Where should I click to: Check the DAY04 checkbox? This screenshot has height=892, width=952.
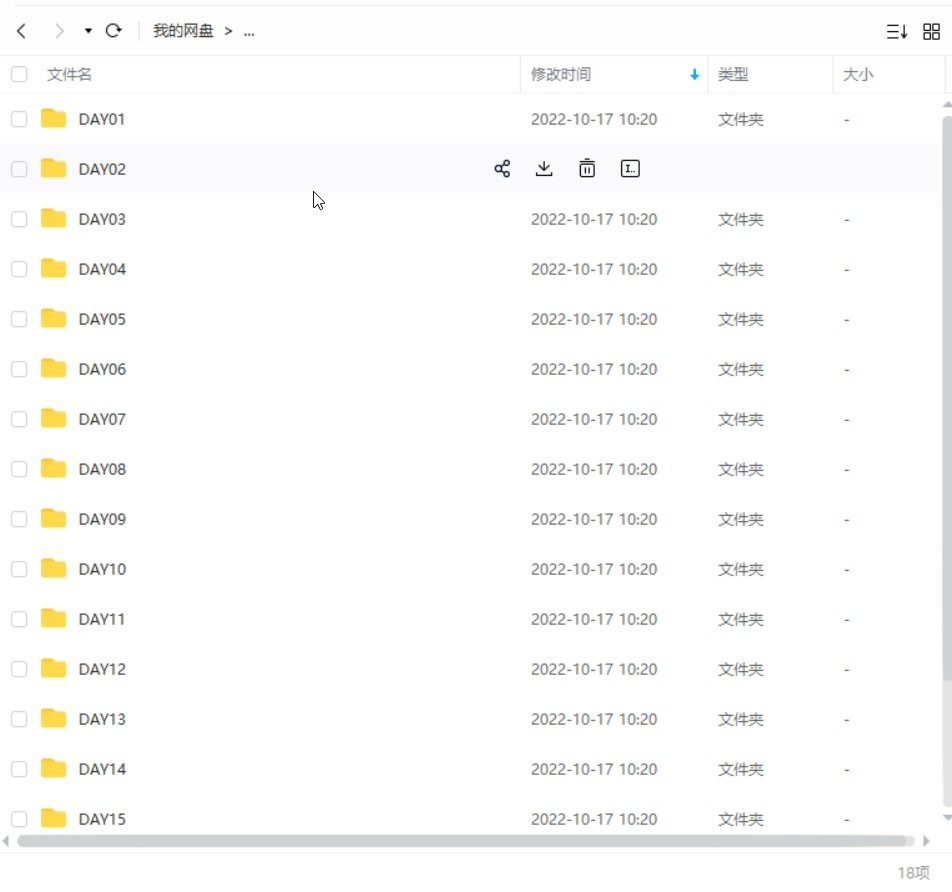coord(19,269)
